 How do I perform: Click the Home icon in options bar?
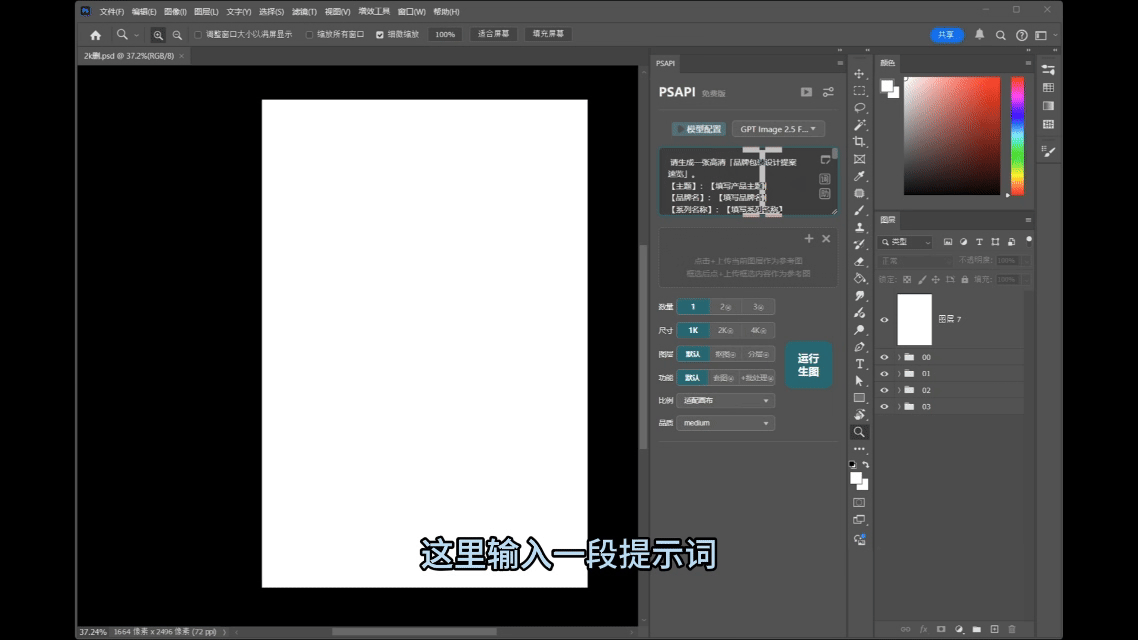tap(96, 35)
